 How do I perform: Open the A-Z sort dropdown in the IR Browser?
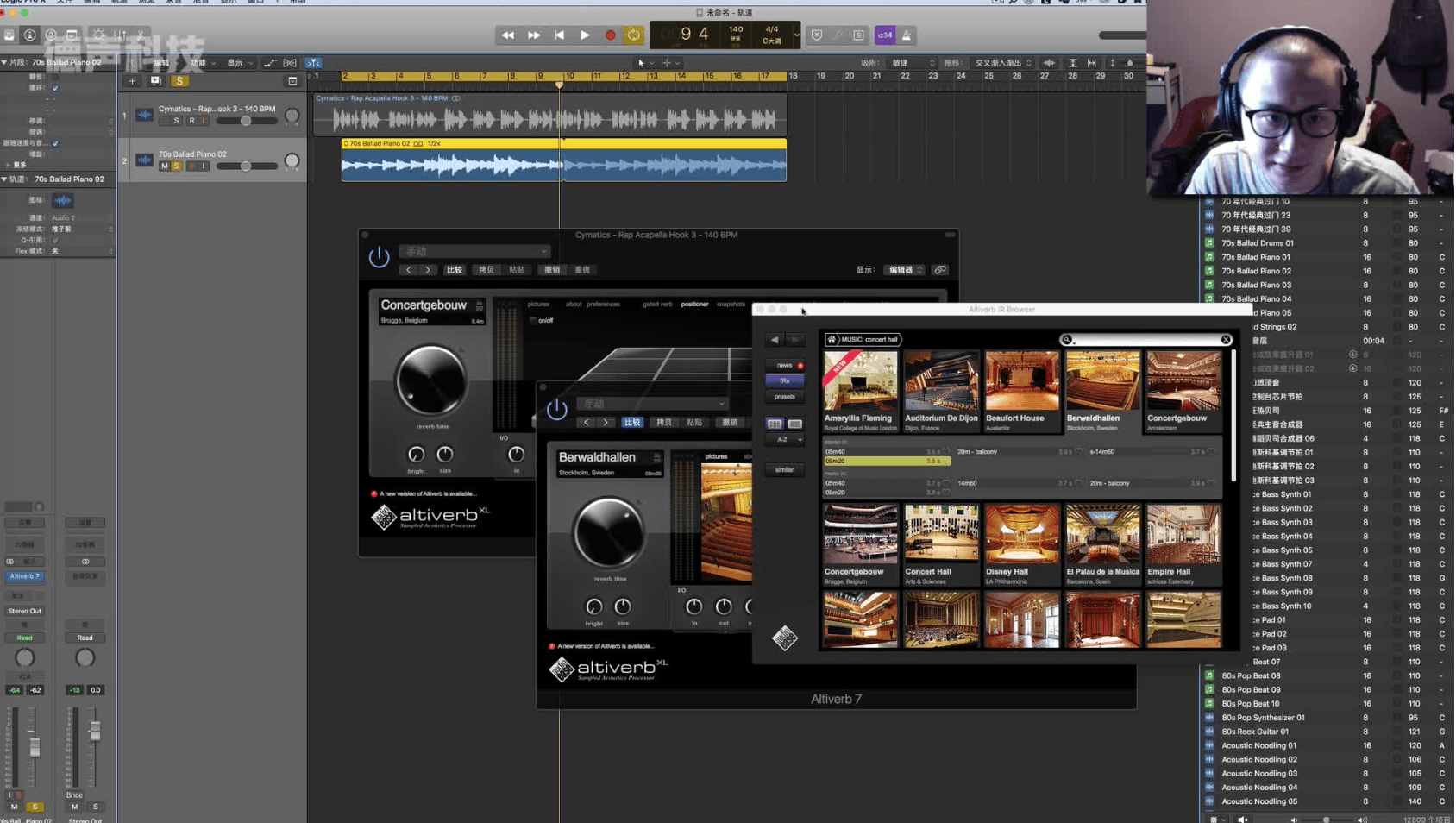(x=785, y=440)
